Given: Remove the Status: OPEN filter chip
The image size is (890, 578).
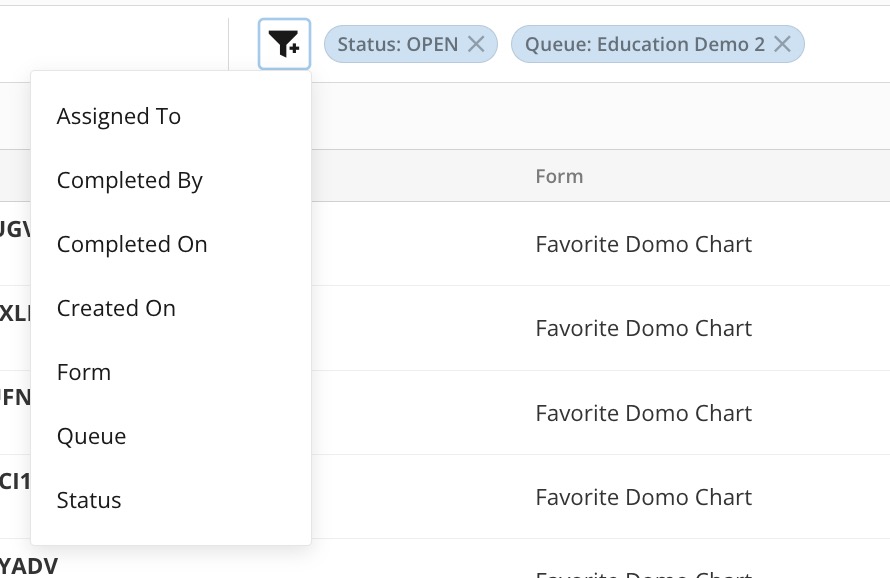Looking at the screenshot, I should [477, 44].
